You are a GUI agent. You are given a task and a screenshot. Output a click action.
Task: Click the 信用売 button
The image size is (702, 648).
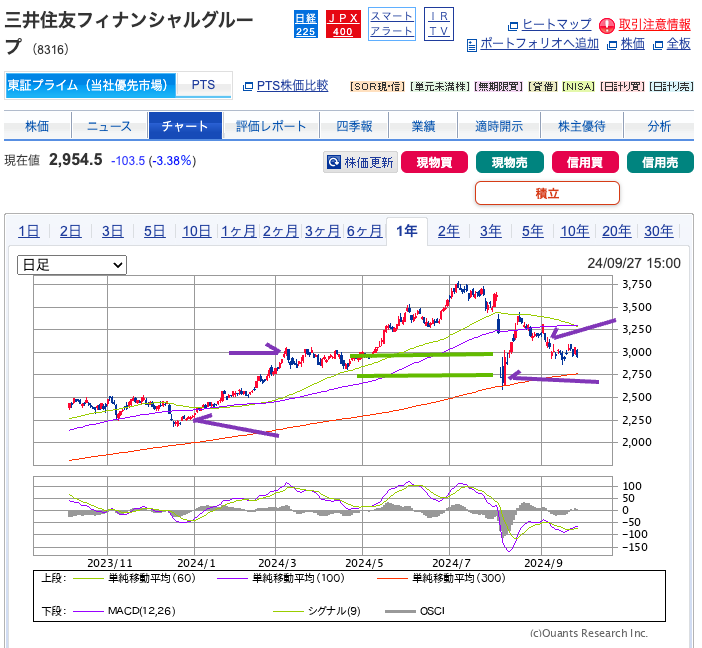tap(660, 162)
